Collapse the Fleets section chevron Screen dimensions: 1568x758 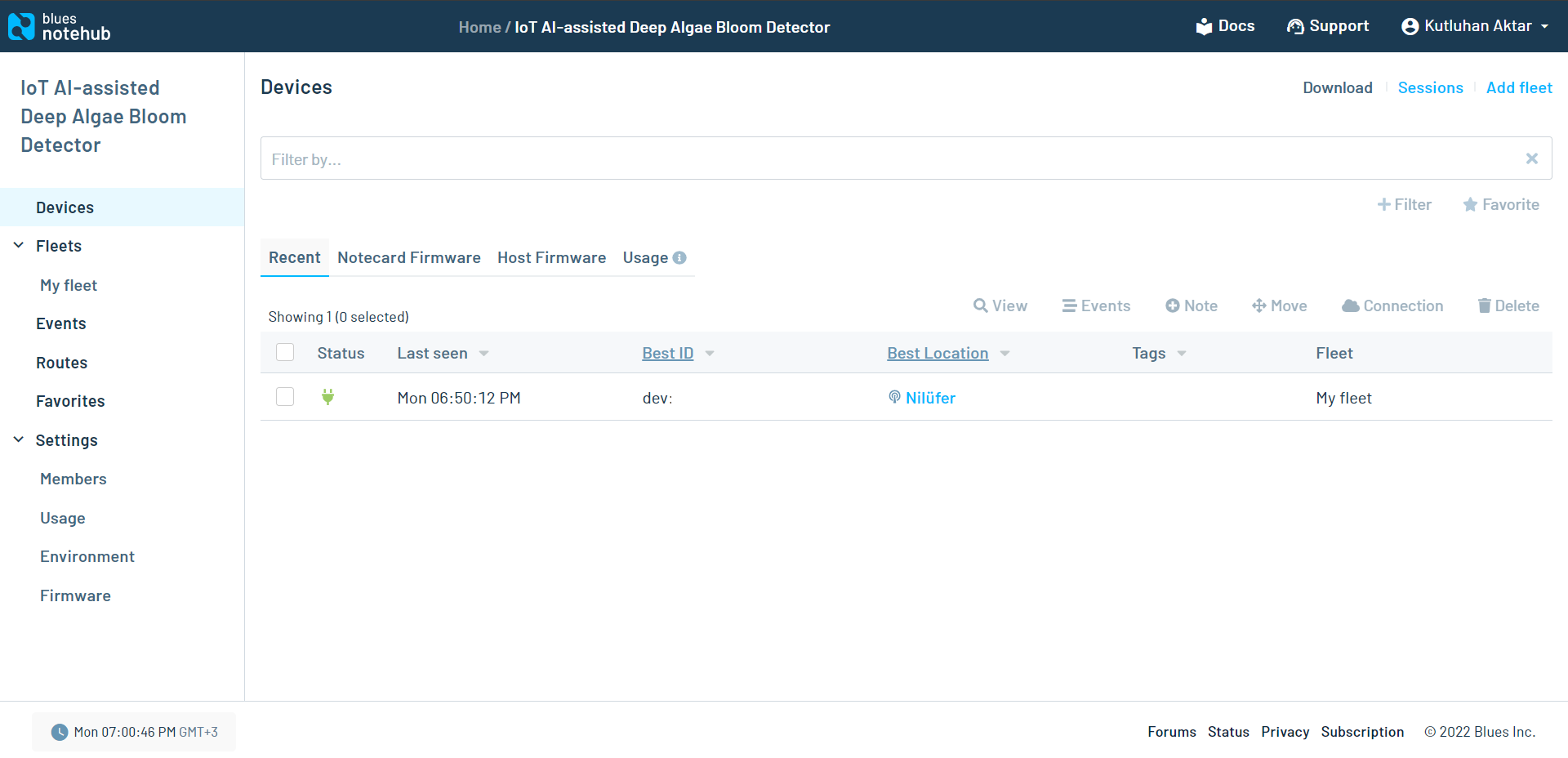coord(19,246)
